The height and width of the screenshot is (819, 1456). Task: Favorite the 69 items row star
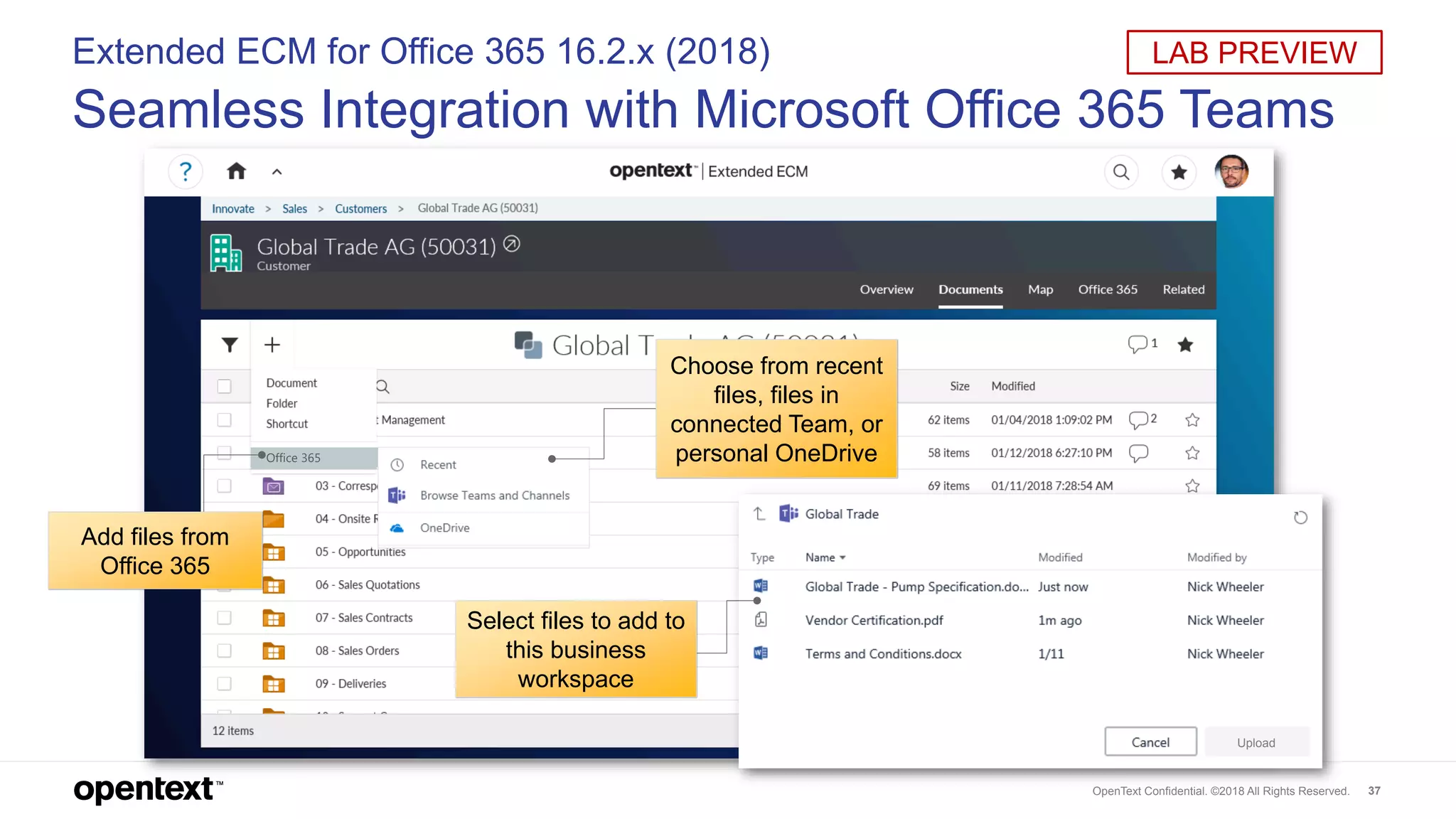pos(1192,486)
